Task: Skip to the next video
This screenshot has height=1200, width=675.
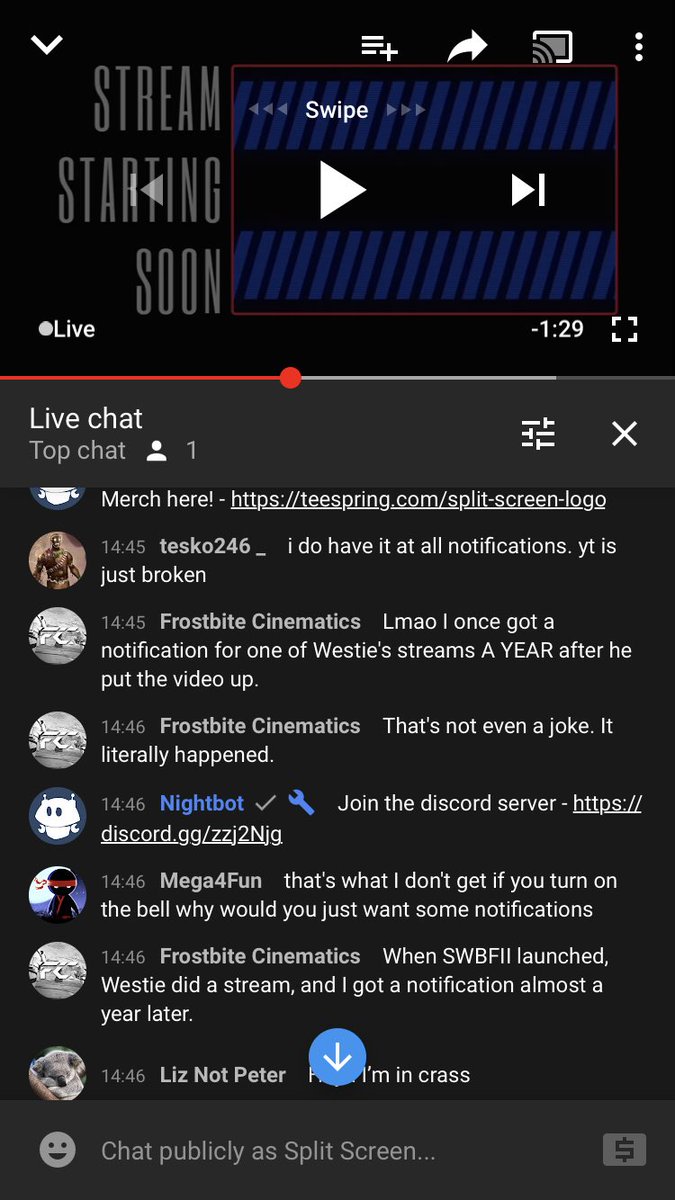Action: (x=528, y=190)
